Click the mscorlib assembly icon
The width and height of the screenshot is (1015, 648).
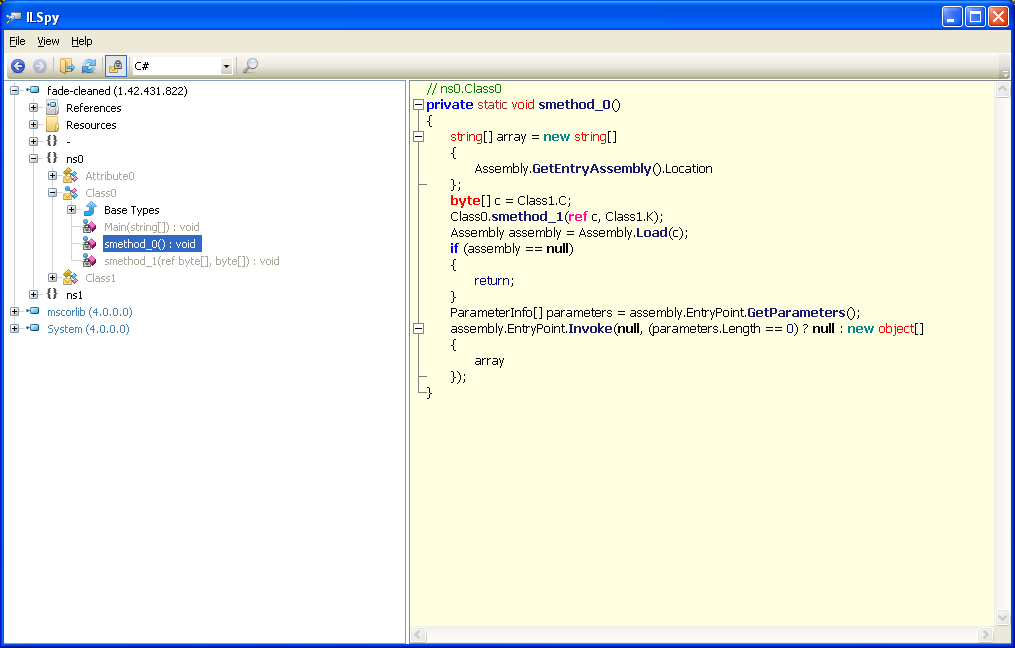(33, 311)
